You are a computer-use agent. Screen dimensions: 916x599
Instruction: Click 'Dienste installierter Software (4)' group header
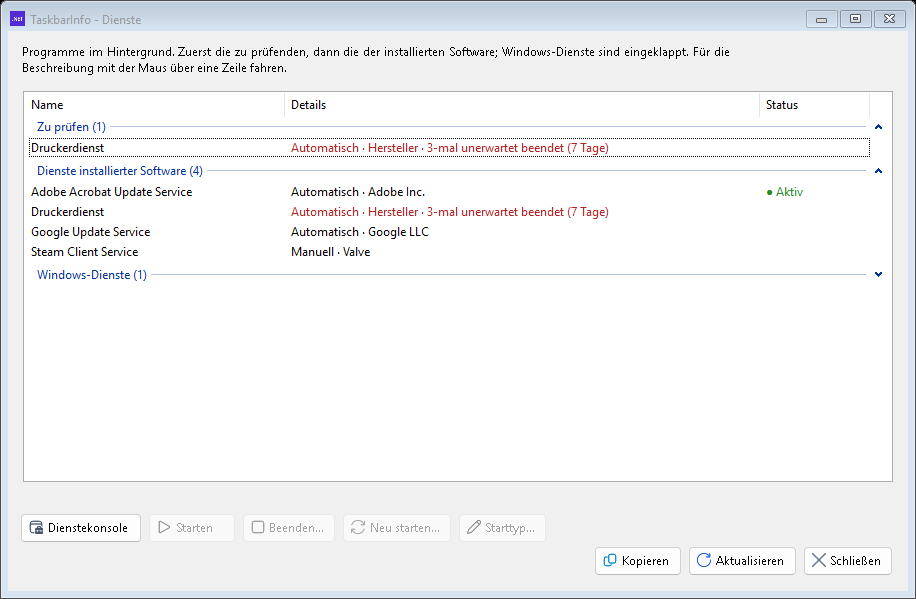pyautogui.click(x=120, y=171)
